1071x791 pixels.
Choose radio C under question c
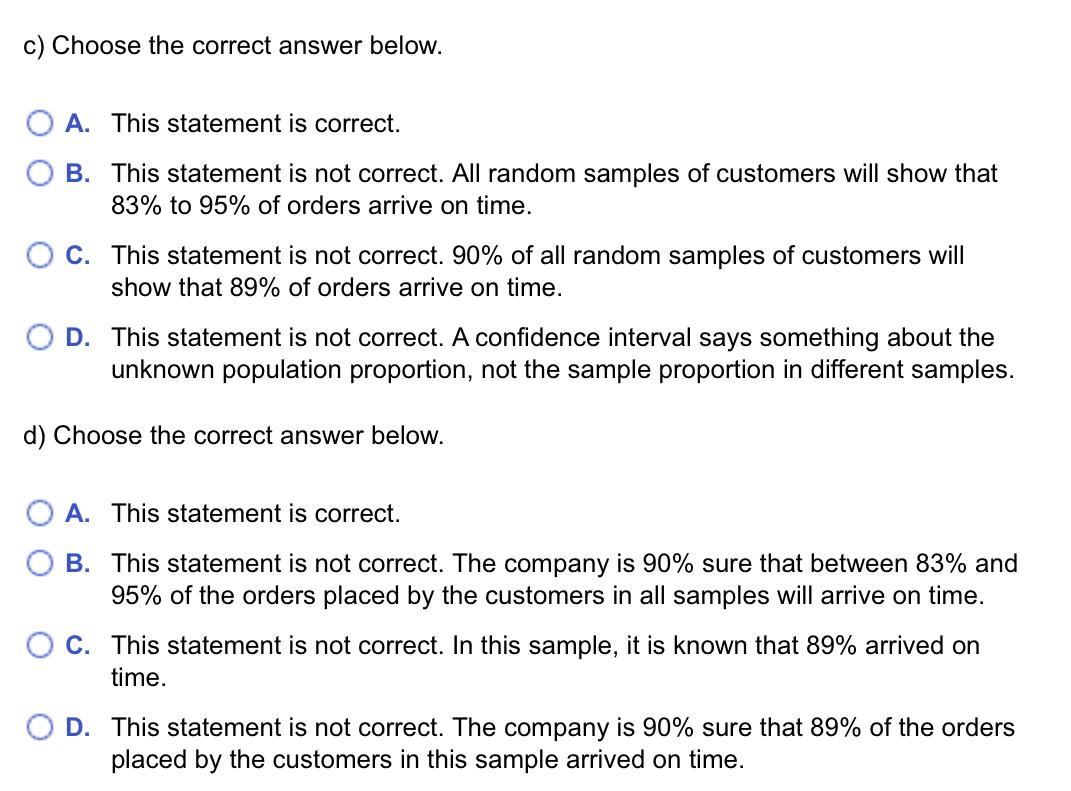(40, 255)
